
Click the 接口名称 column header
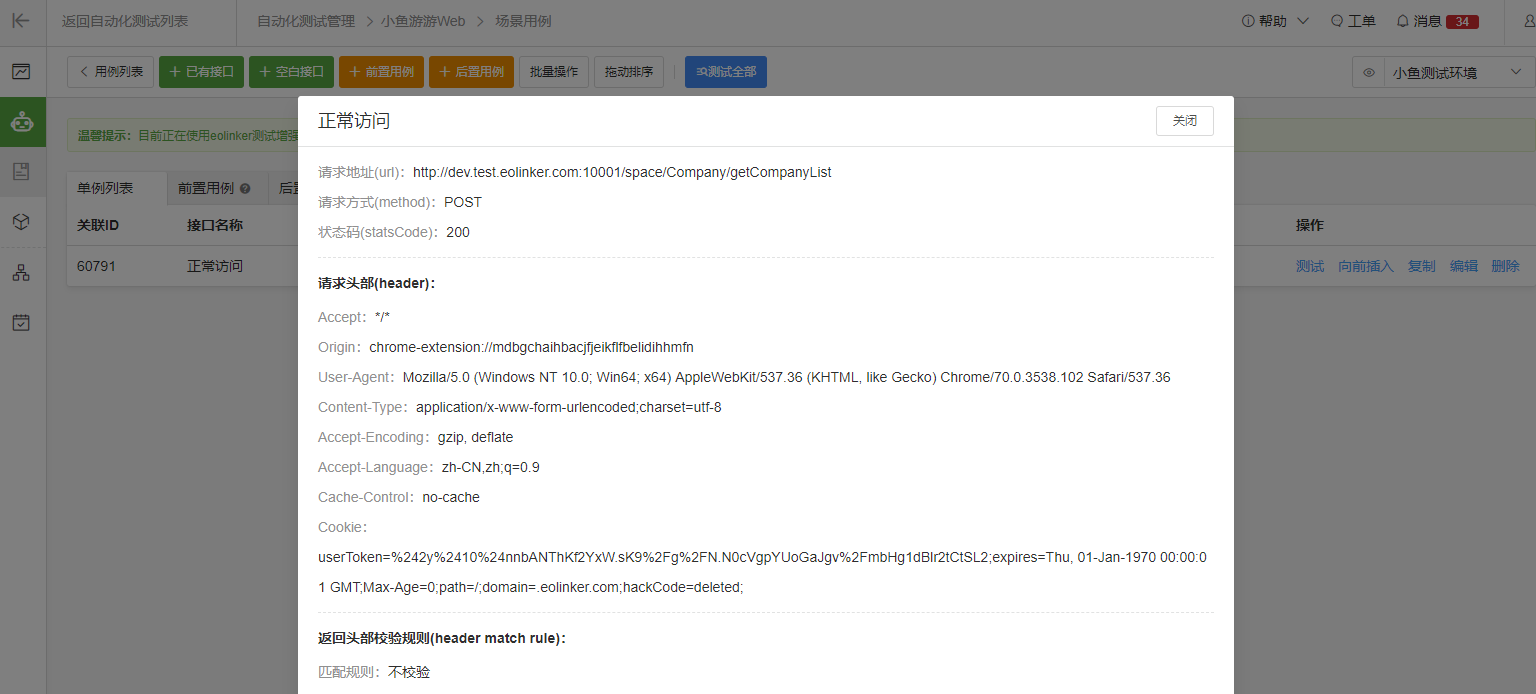(215, 225)
